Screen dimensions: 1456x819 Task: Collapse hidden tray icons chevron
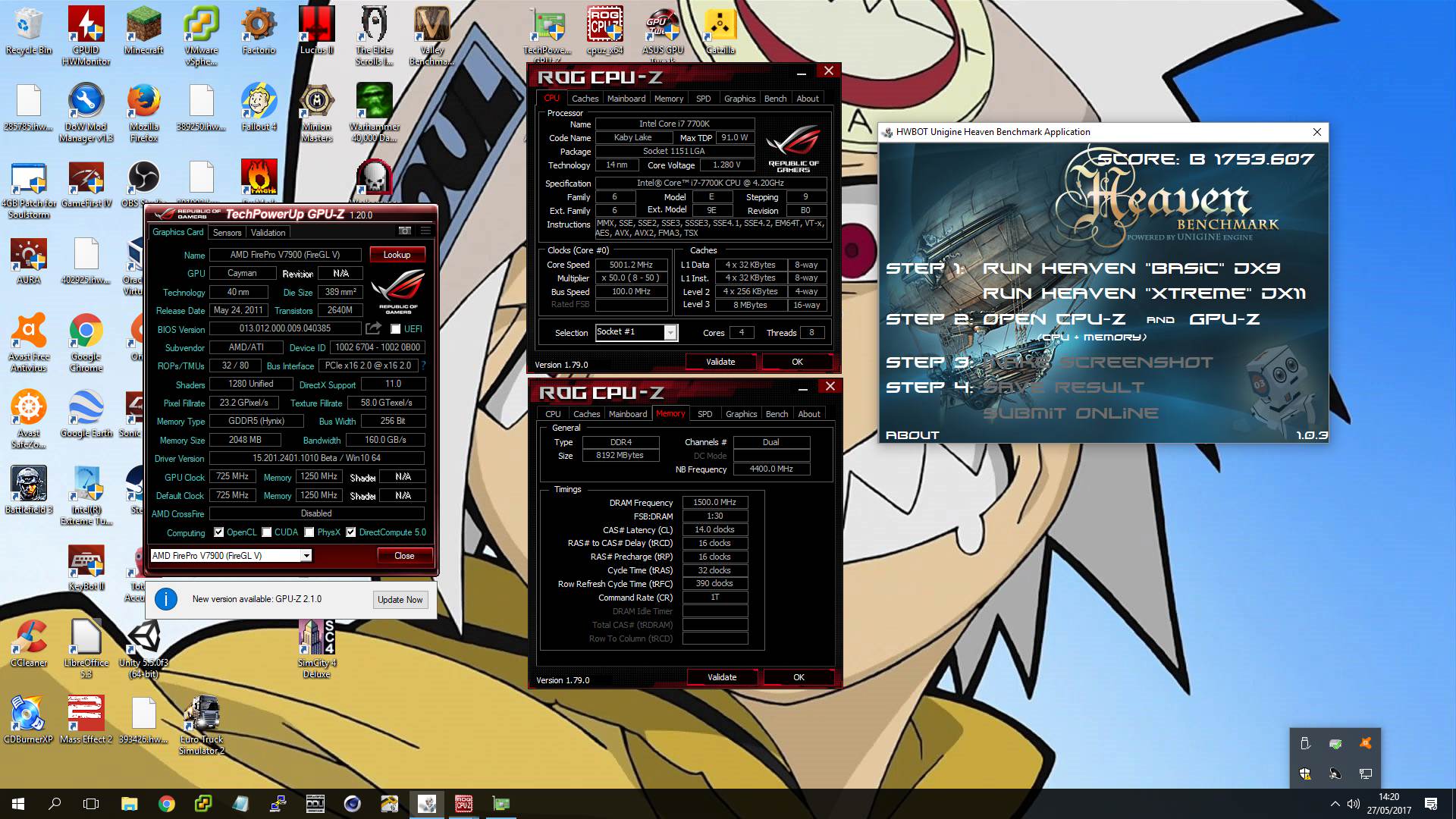pos(1335,804)
